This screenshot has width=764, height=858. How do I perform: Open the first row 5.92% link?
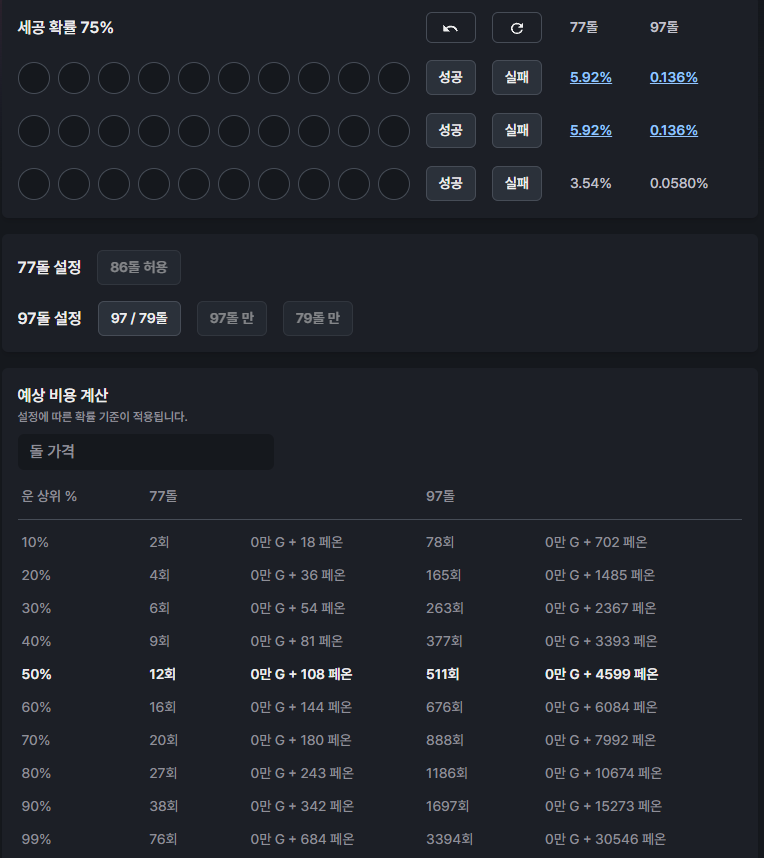point(591,77)
